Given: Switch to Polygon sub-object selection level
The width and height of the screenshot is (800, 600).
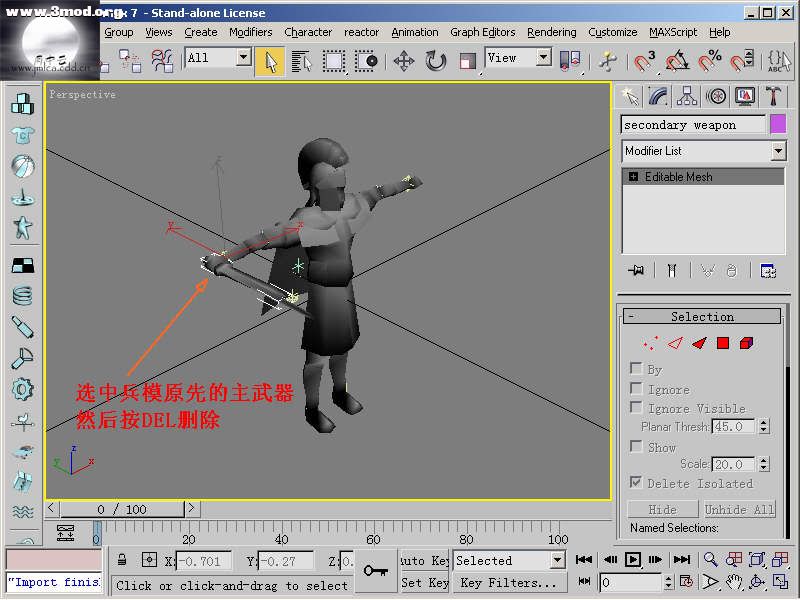Looking at the screenshot, I should coord(723,343).
